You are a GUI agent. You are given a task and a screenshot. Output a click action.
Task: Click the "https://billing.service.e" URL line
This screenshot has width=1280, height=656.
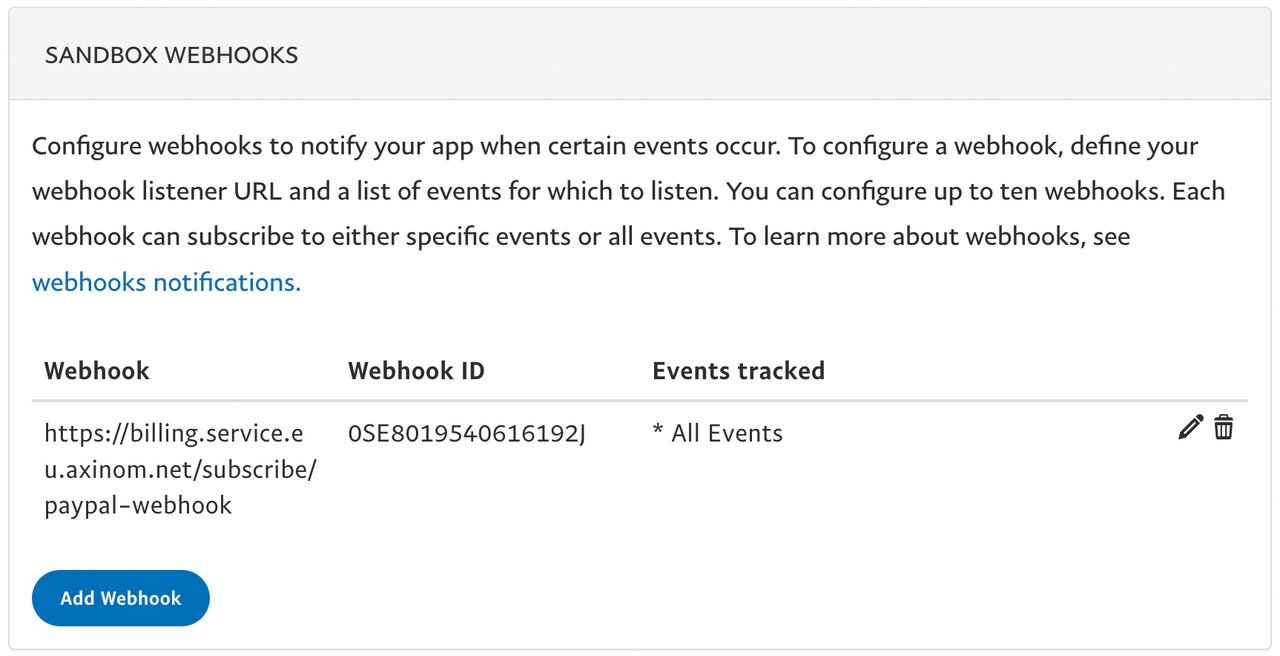tap(174, 434)
